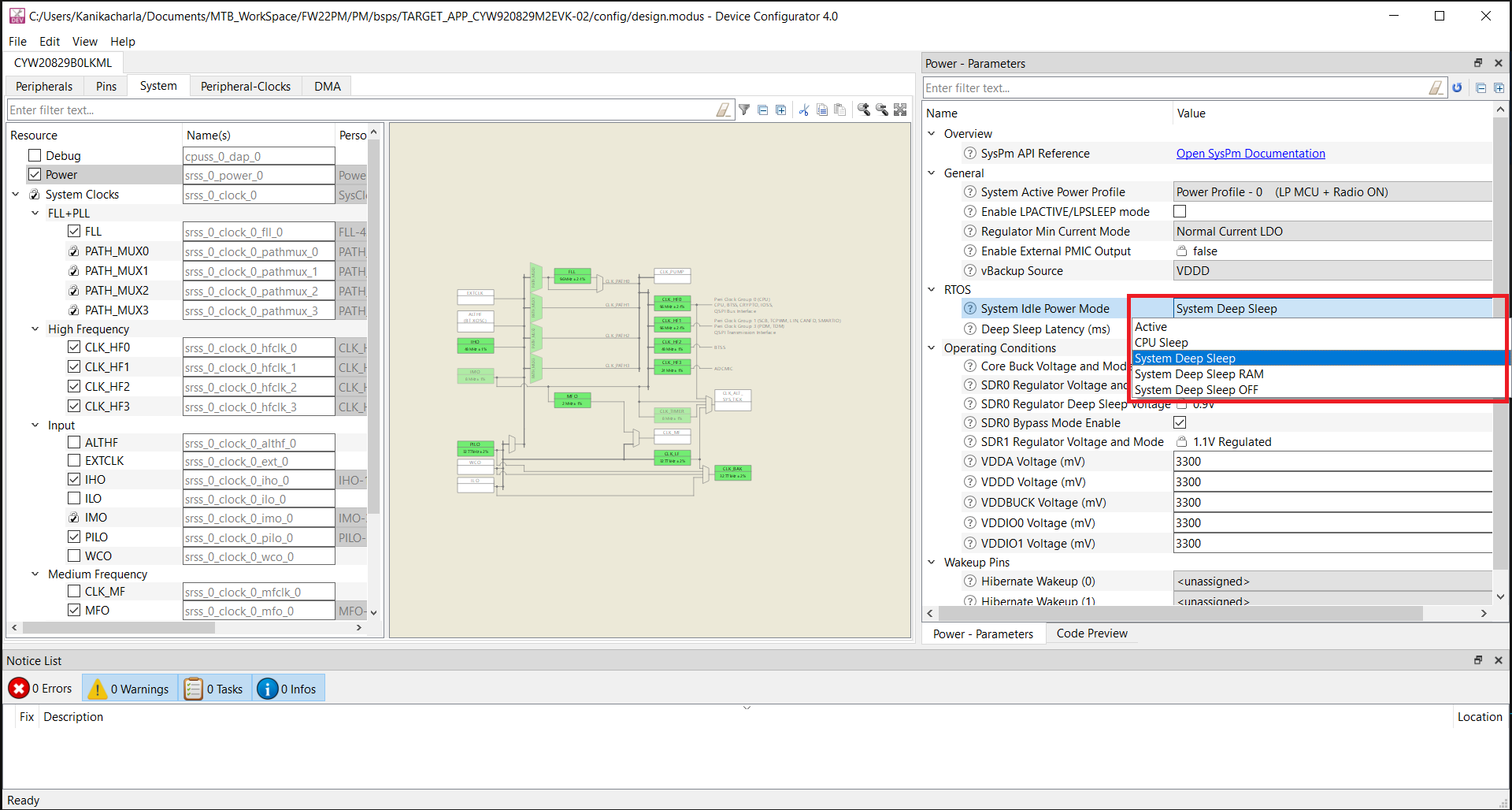Open the View menu

pos(85,41)
